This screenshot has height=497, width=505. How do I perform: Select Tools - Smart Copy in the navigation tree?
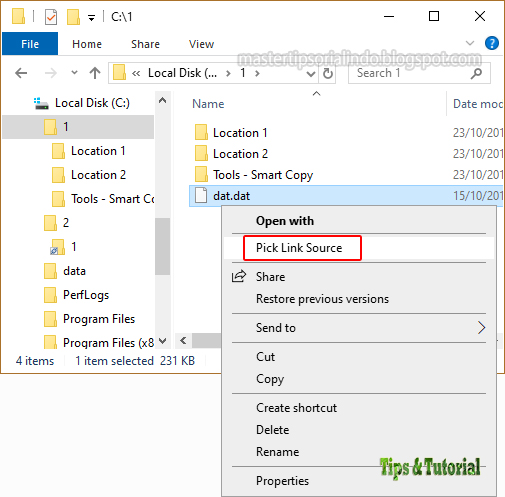coord(113,199)
